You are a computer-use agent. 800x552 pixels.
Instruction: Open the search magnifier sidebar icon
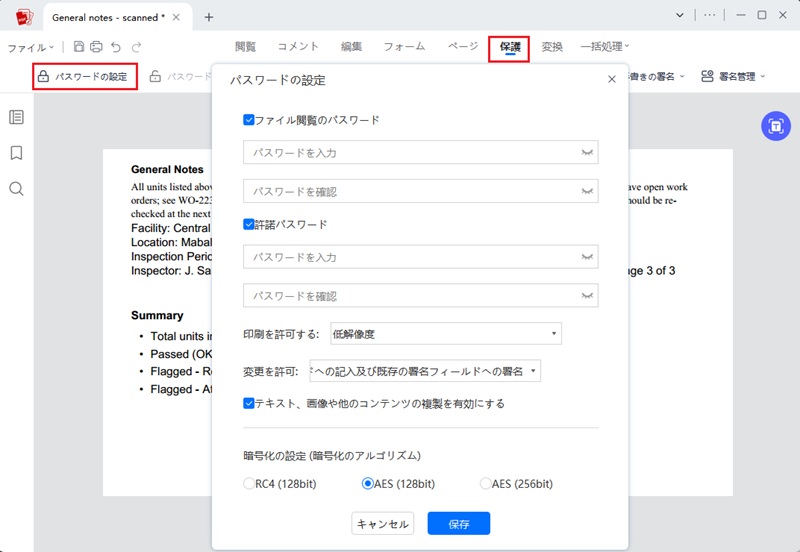click(16, 189)
